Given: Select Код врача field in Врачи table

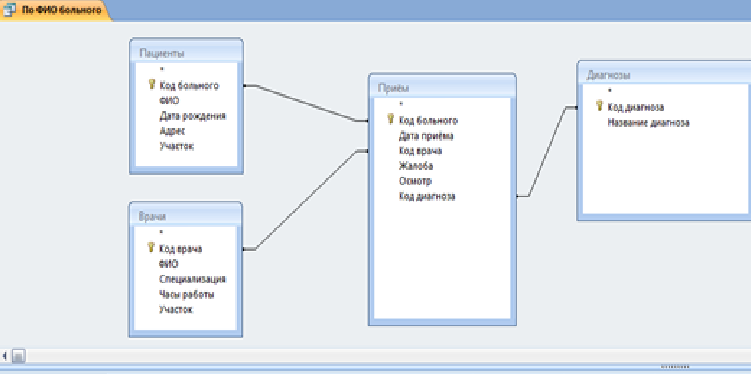Looking at the screenshot, I should pyautogui.click(x=180, y=249).
